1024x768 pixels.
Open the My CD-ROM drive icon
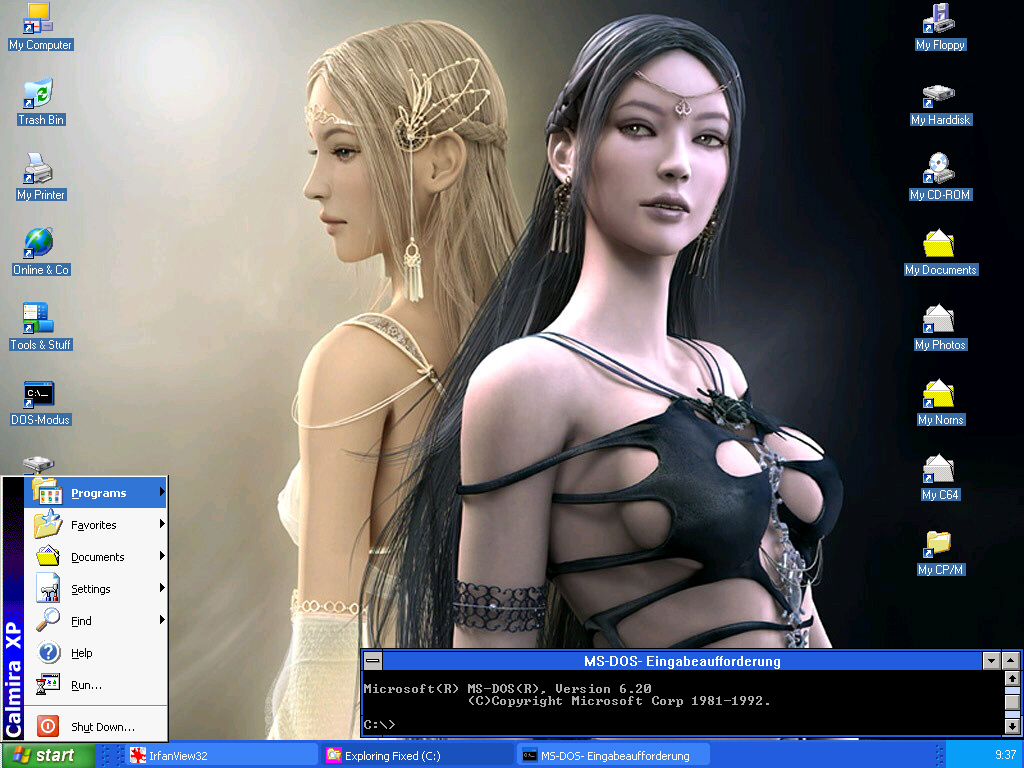(x=939, y=170)
